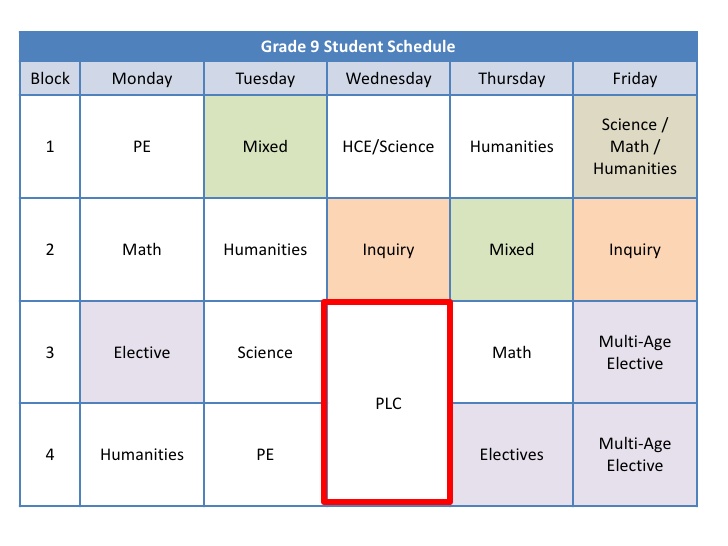Image resolution: width=728 pixels, height=546 pixels.
Task: Select the Thursday Electives cell
Action: (511, 455)
